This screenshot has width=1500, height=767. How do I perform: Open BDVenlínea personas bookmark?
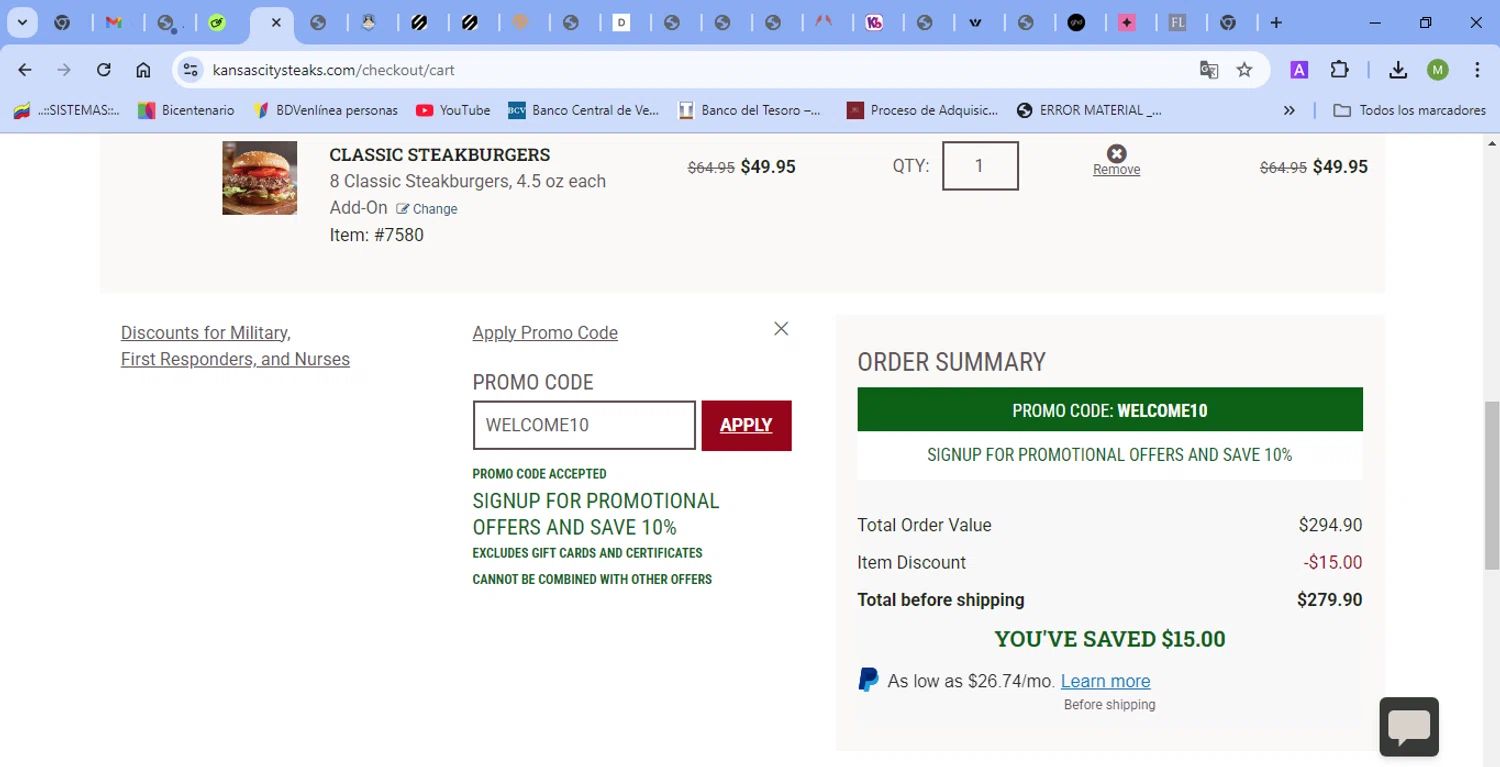coord(325,110)
